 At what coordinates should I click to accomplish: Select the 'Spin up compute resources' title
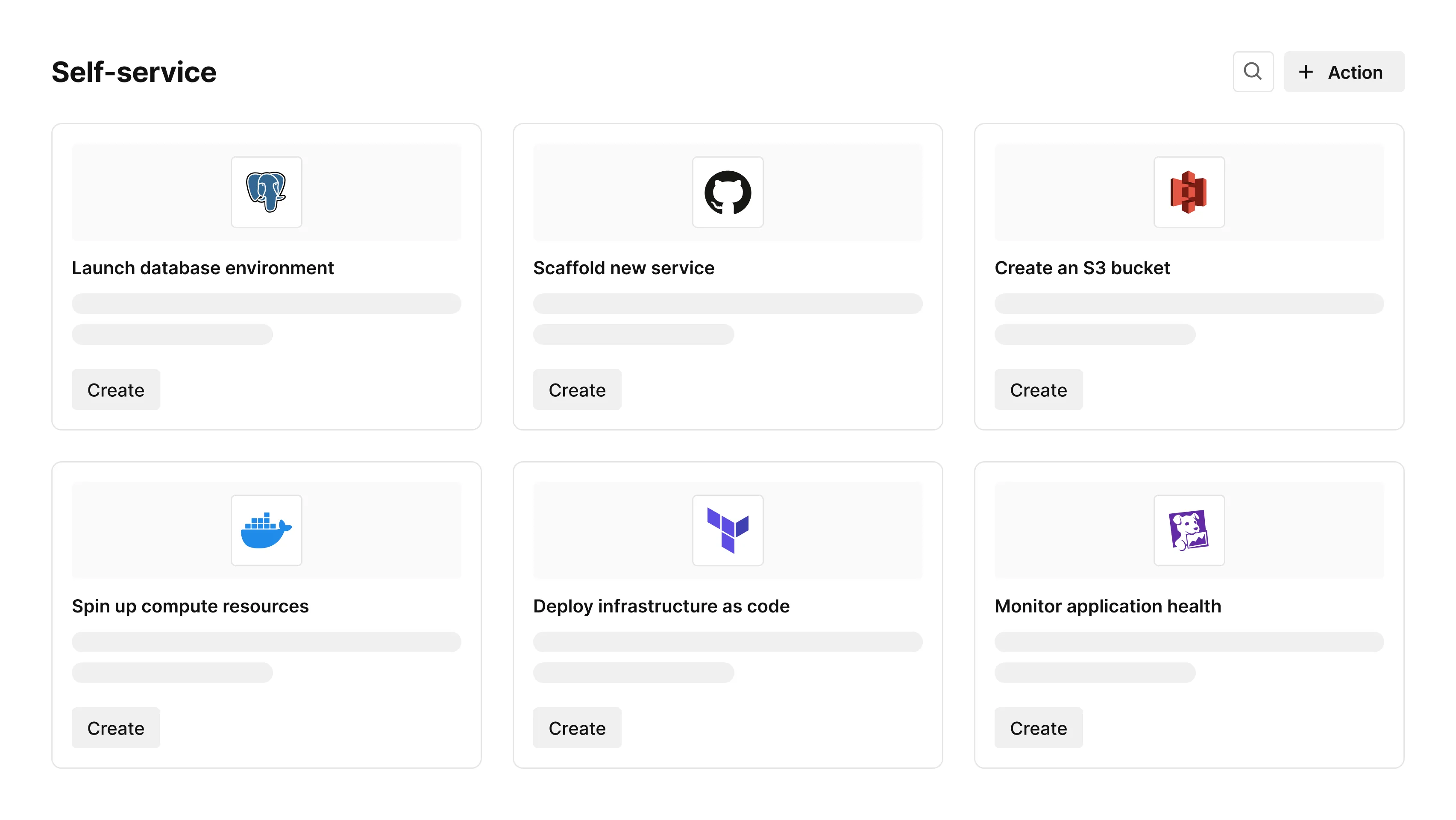click(190, 606)
